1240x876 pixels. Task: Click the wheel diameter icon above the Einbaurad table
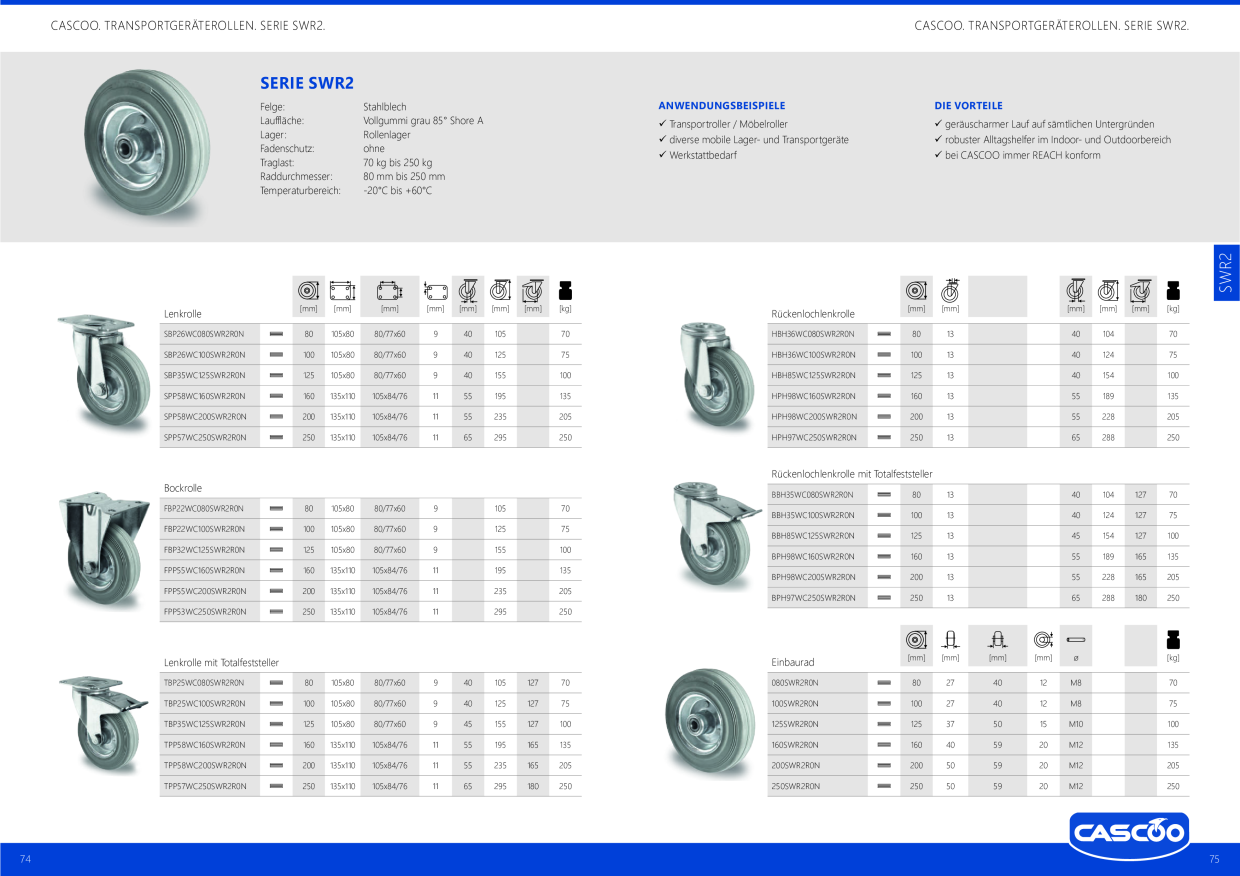[x=916, y=639]
